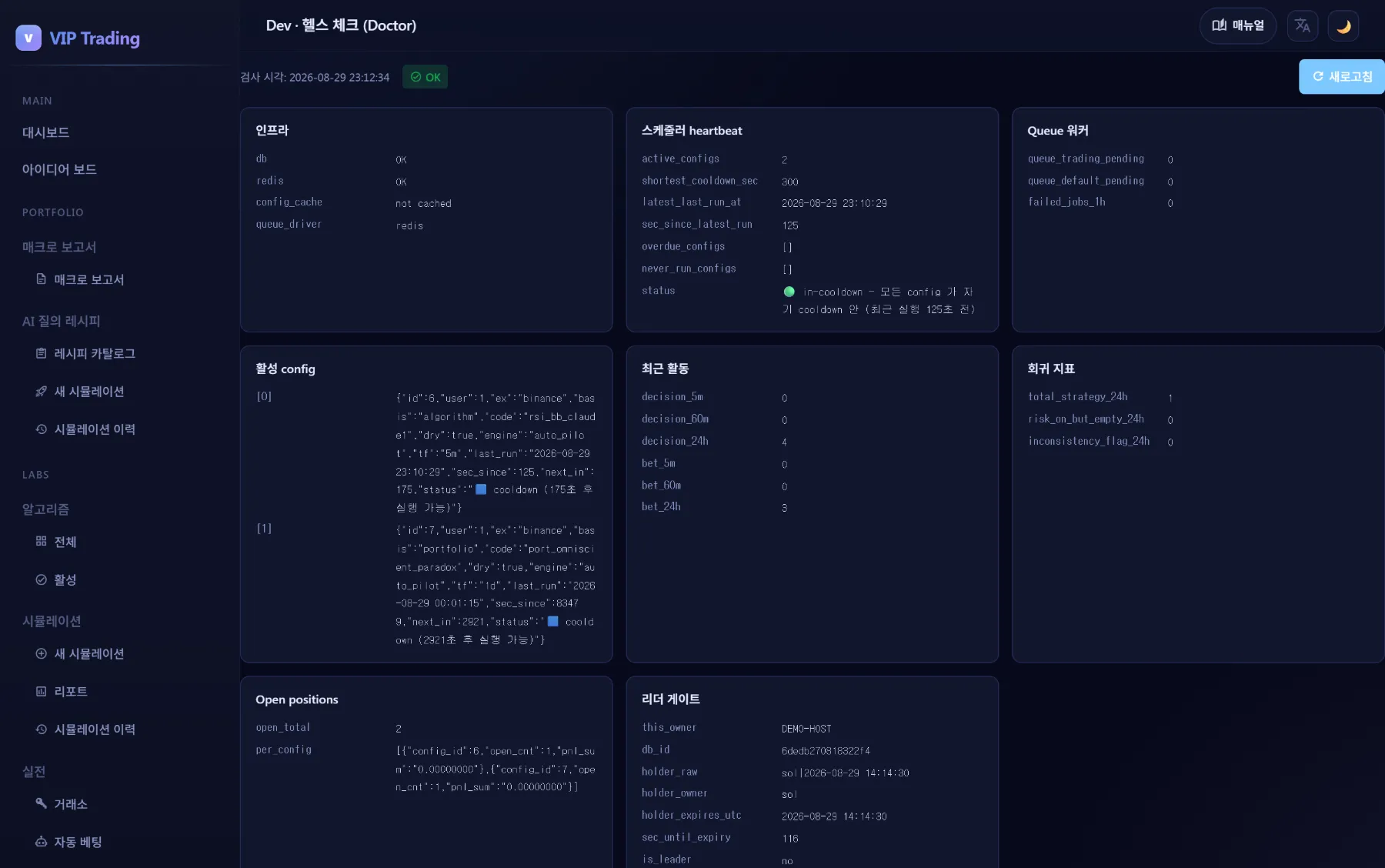Viewport: 1385px width, 868px height.
Task: Select the 활성 check-circle item
Action: 56,579
